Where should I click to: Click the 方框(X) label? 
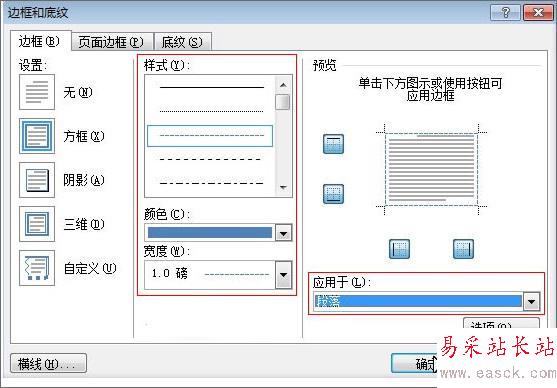tap(84, 136)
